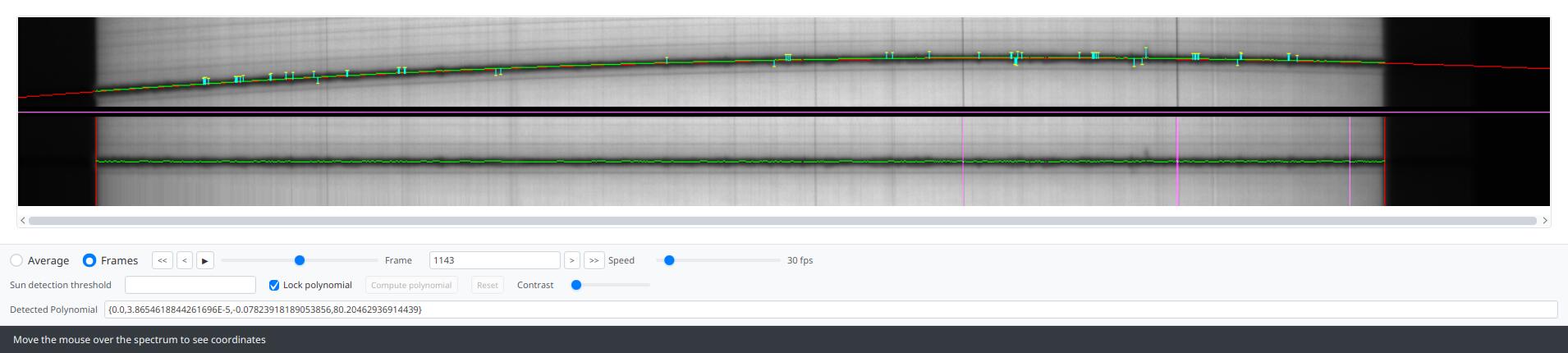Select the Frames radio button
The image size is (1568, 353).
tap(89, 260)
